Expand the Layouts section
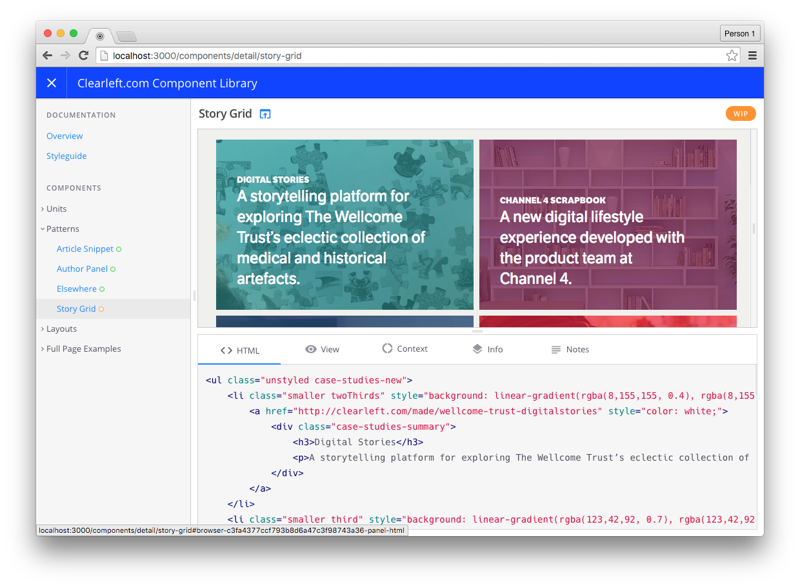Screen dimensions: 800x588 59,329
